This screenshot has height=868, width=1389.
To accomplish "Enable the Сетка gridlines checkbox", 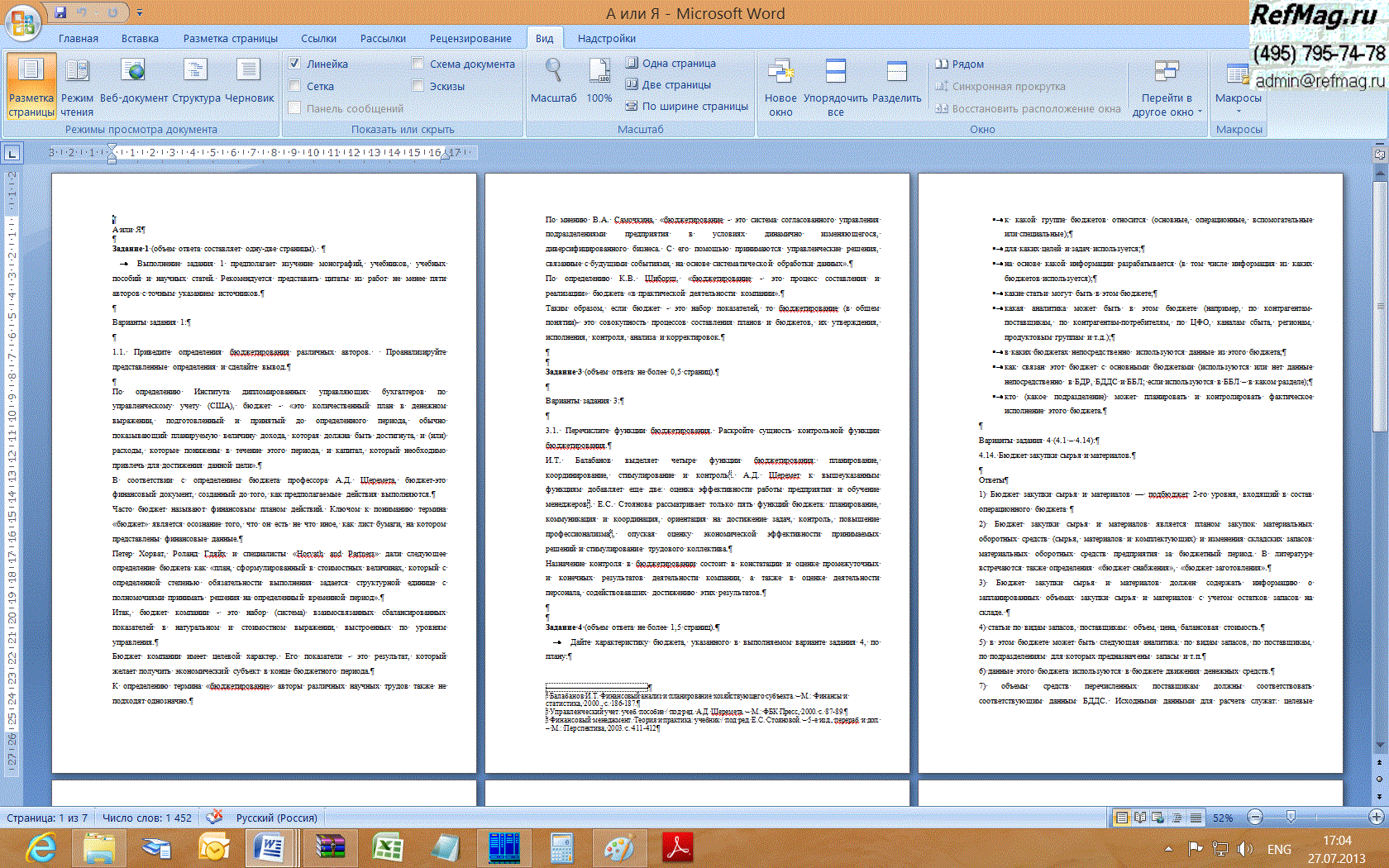I will (294, 85).
